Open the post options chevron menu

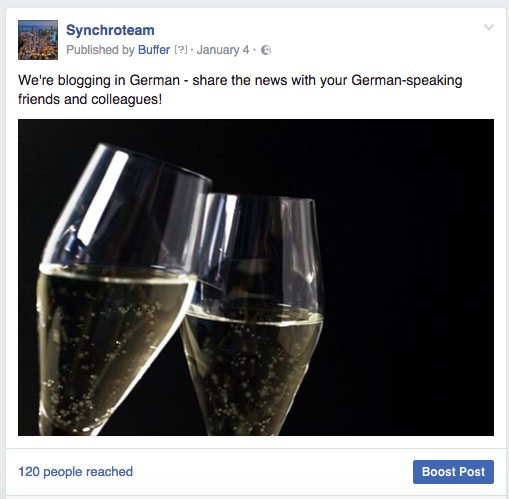pyautogui.click(x=489, y=27)
